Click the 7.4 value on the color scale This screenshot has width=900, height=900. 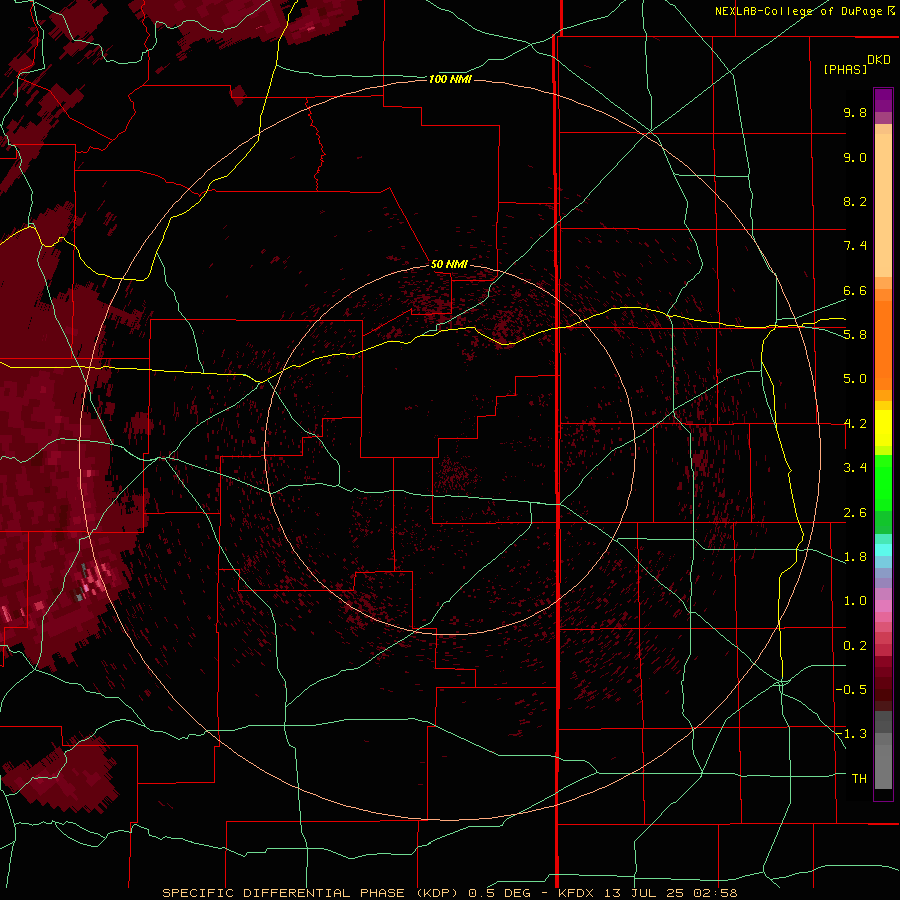[855, 246]
